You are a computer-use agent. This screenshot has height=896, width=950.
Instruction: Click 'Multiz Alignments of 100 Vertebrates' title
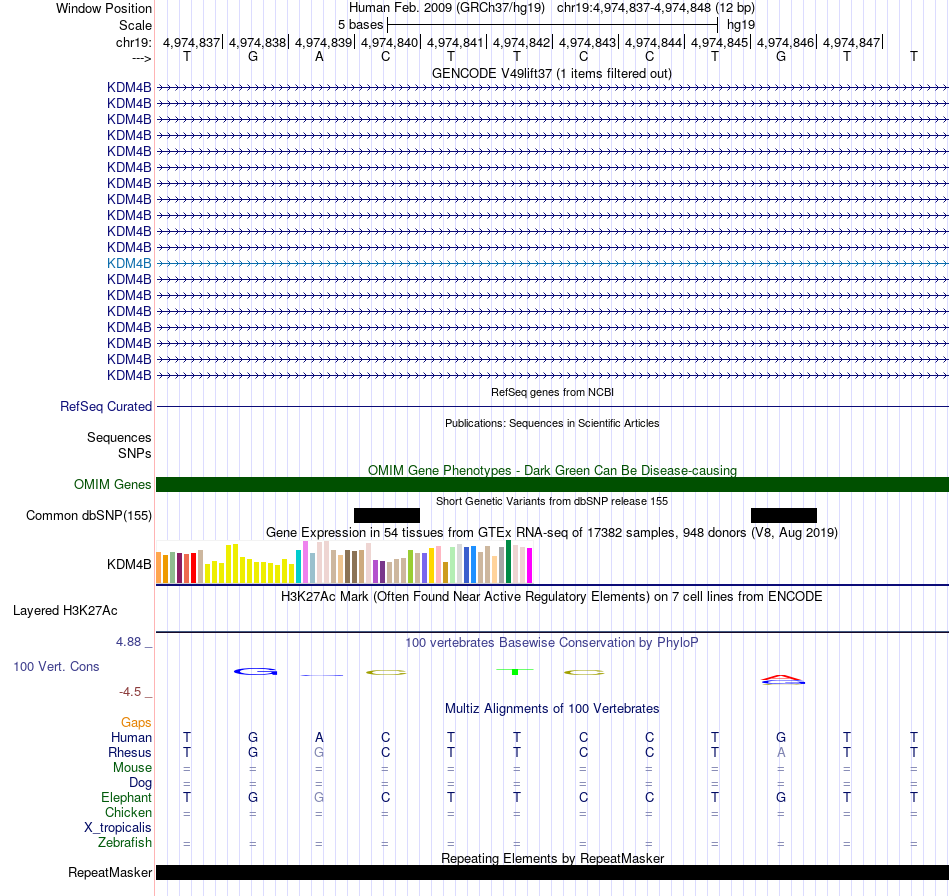click(552, 708)
